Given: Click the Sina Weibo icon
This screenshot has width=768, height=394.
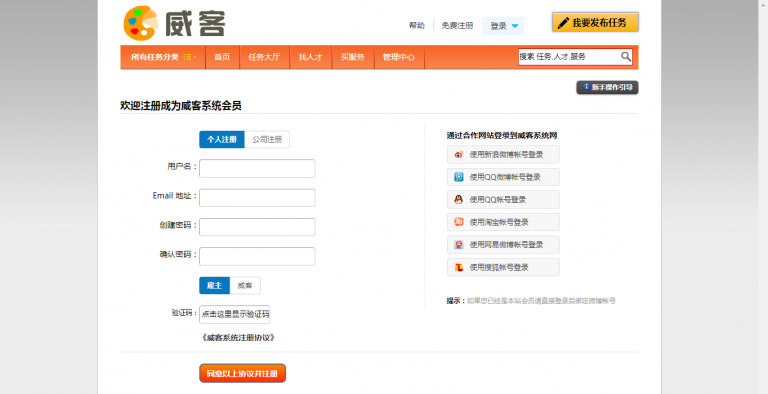Looking at the screenshot, I should click(x=458, y=154).
